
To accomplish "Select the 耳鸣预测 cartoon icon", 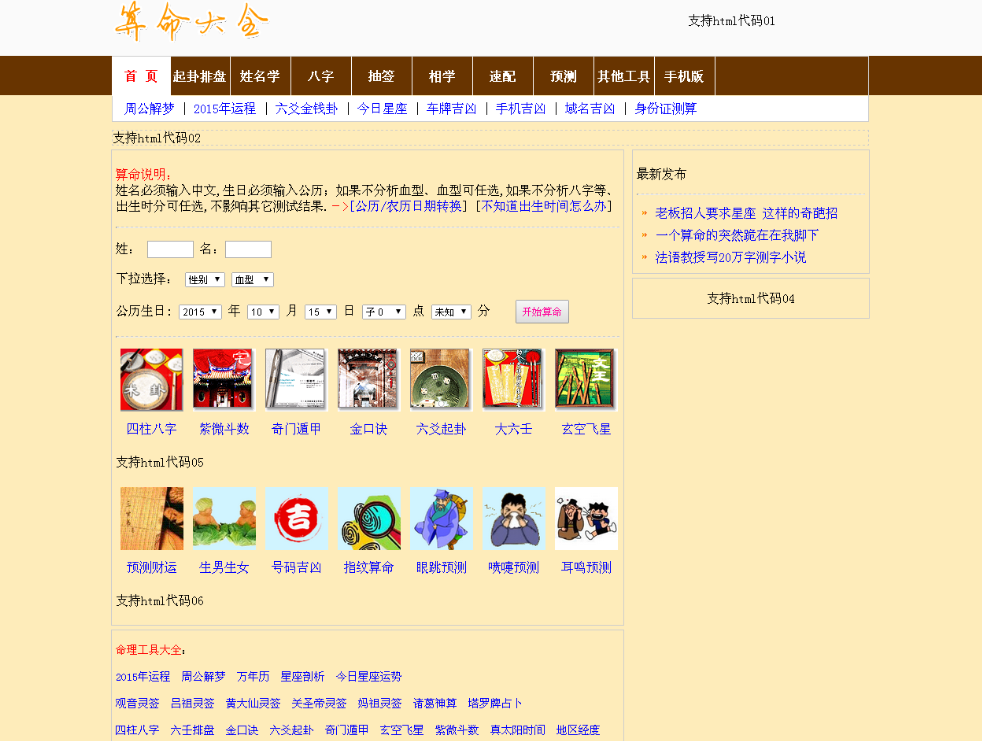I will pyautogui.click(x=586, y=518).
